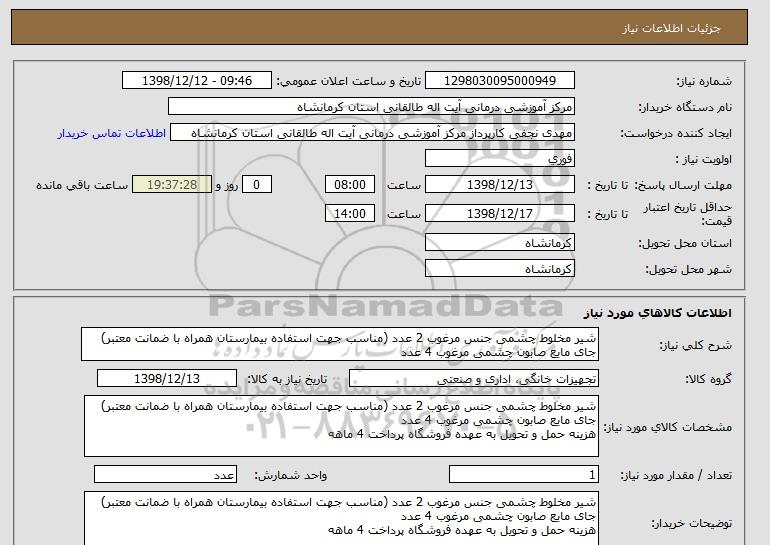Click the شهر محل تحویل field

point(499,269)
